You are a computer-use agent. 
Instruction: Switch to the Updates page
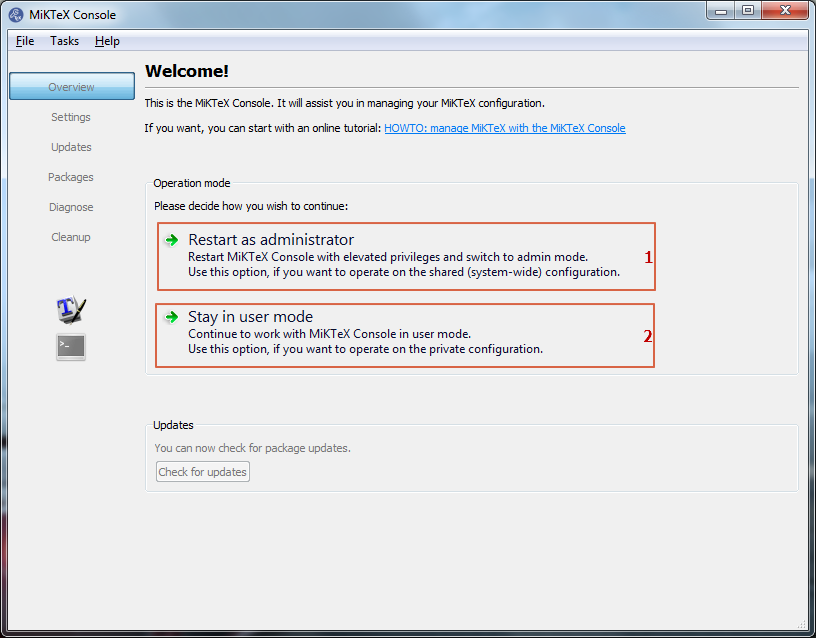click(x=71, y=147)
